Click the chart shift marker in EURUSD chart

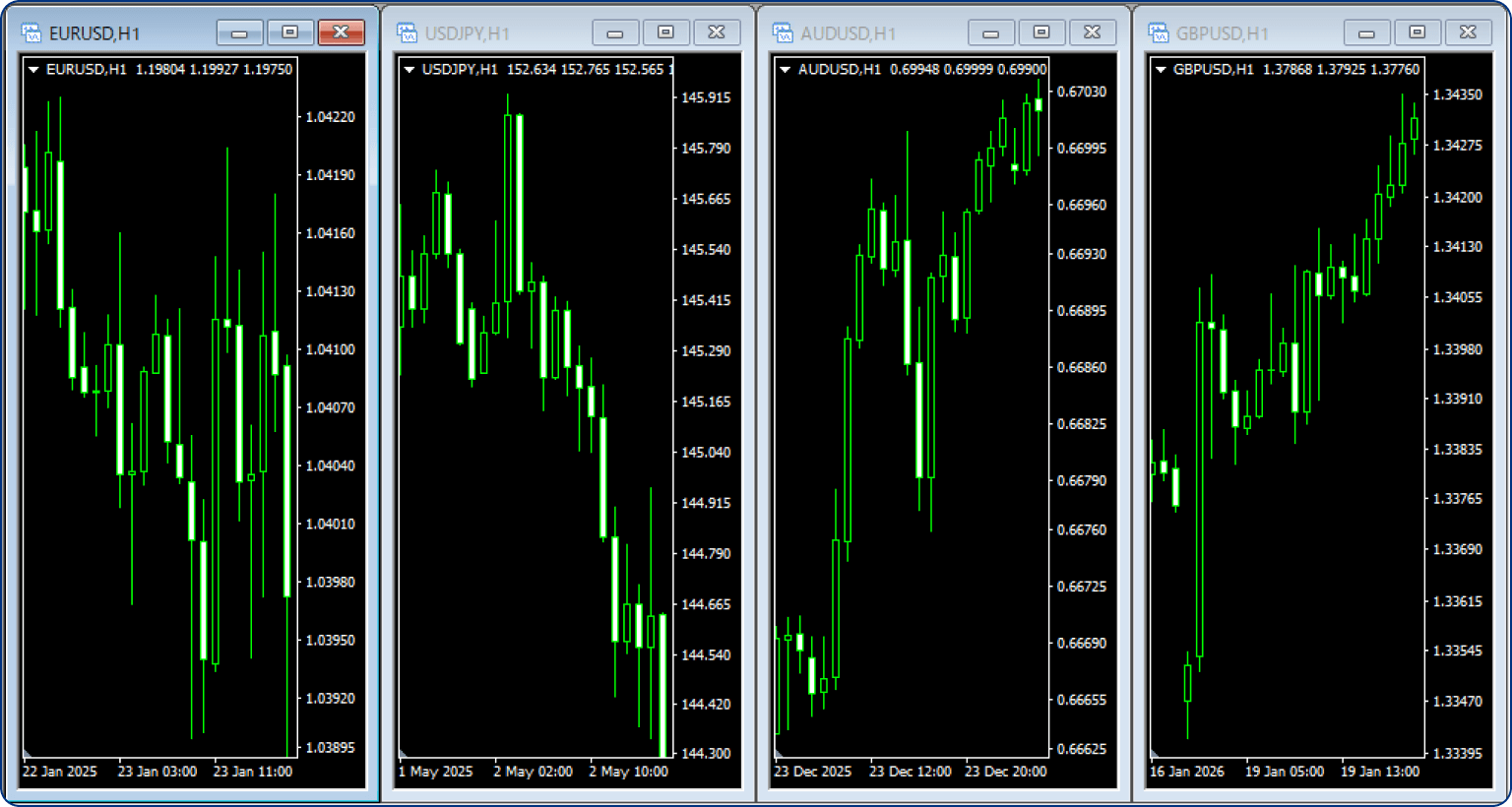pos(28,754)
